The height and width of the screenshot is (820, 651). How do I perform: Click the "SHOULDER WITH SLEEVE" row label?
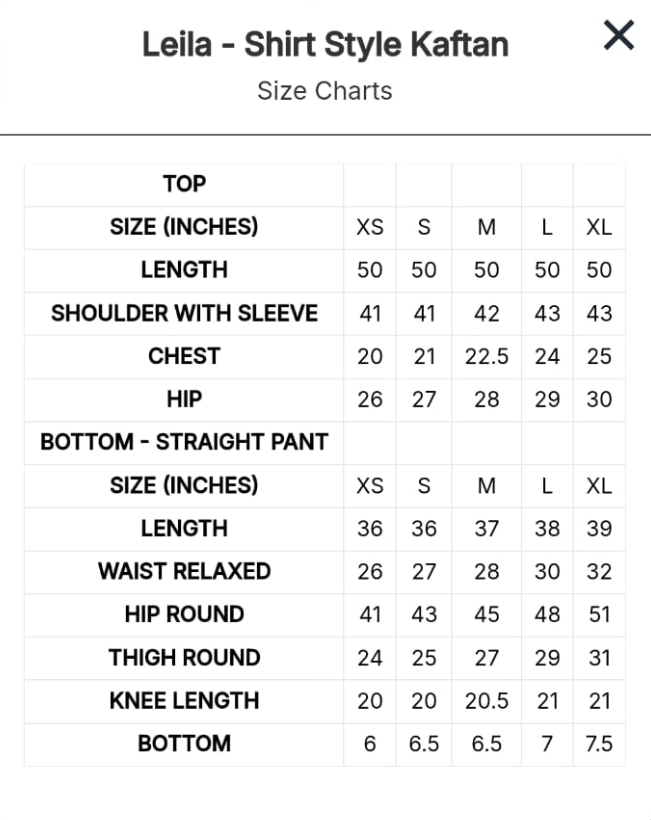[x=184, y=313]
